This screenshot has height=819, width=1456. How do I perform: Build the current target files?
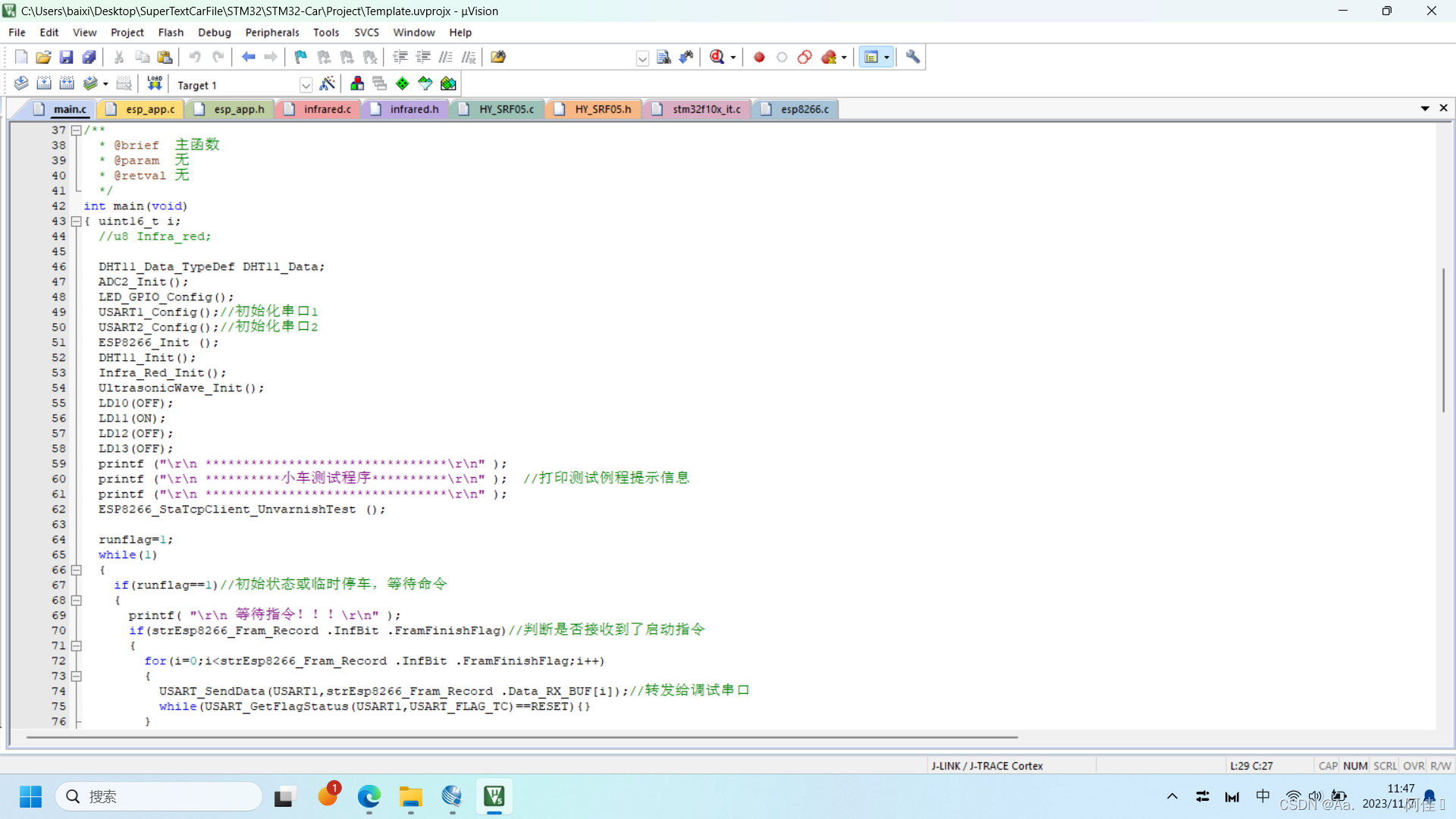pos(43,83)
